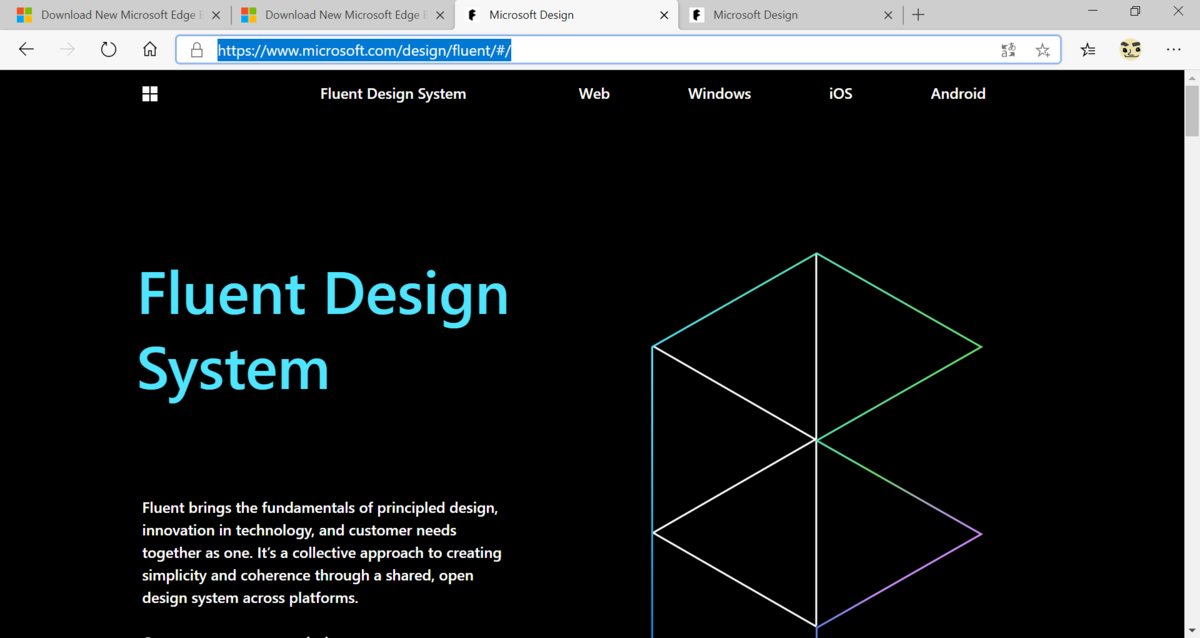Click the Fluent Design System headline text
The width and height of the screenshot is (1200, 638).
pyautogui.click(x=323, y=332)
